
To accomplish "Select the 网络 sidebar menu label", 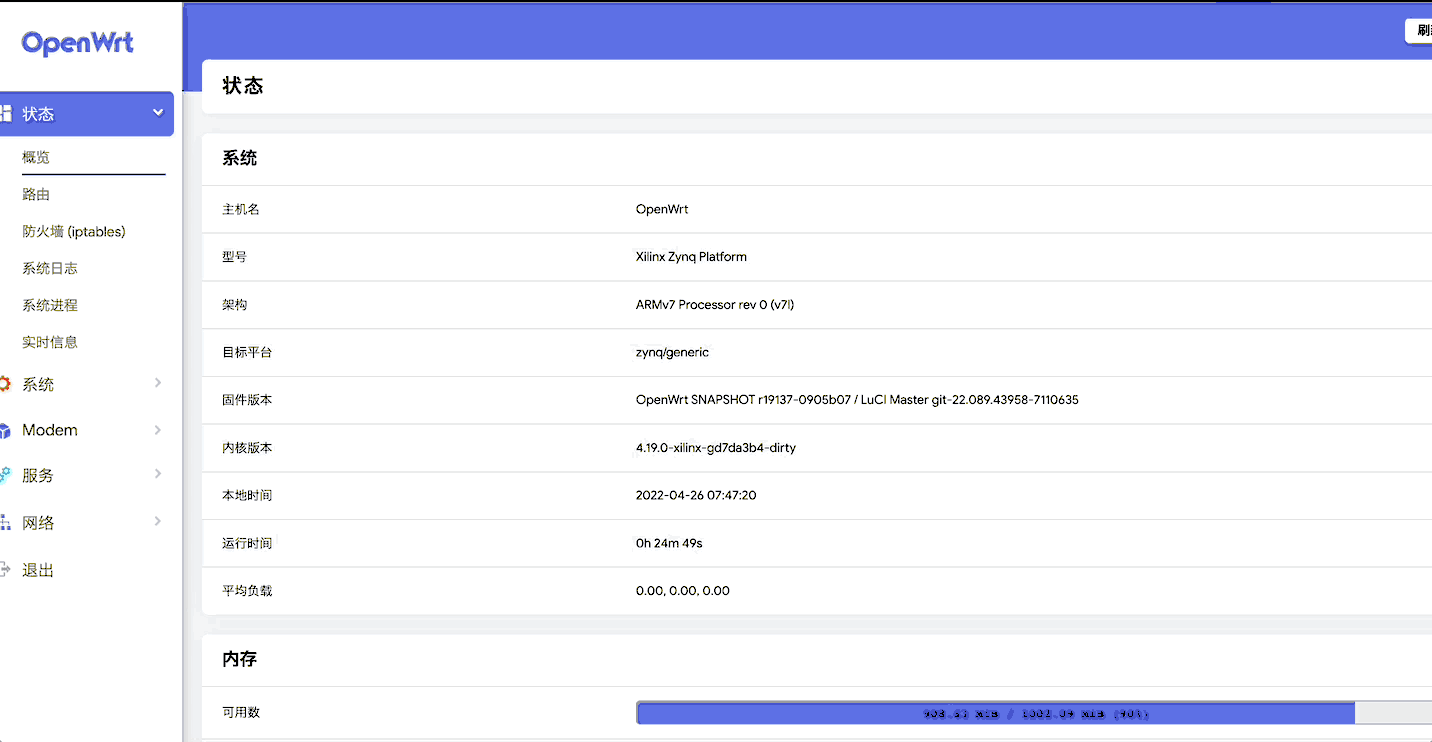I will pyautogui.click(x=38, y=523).
